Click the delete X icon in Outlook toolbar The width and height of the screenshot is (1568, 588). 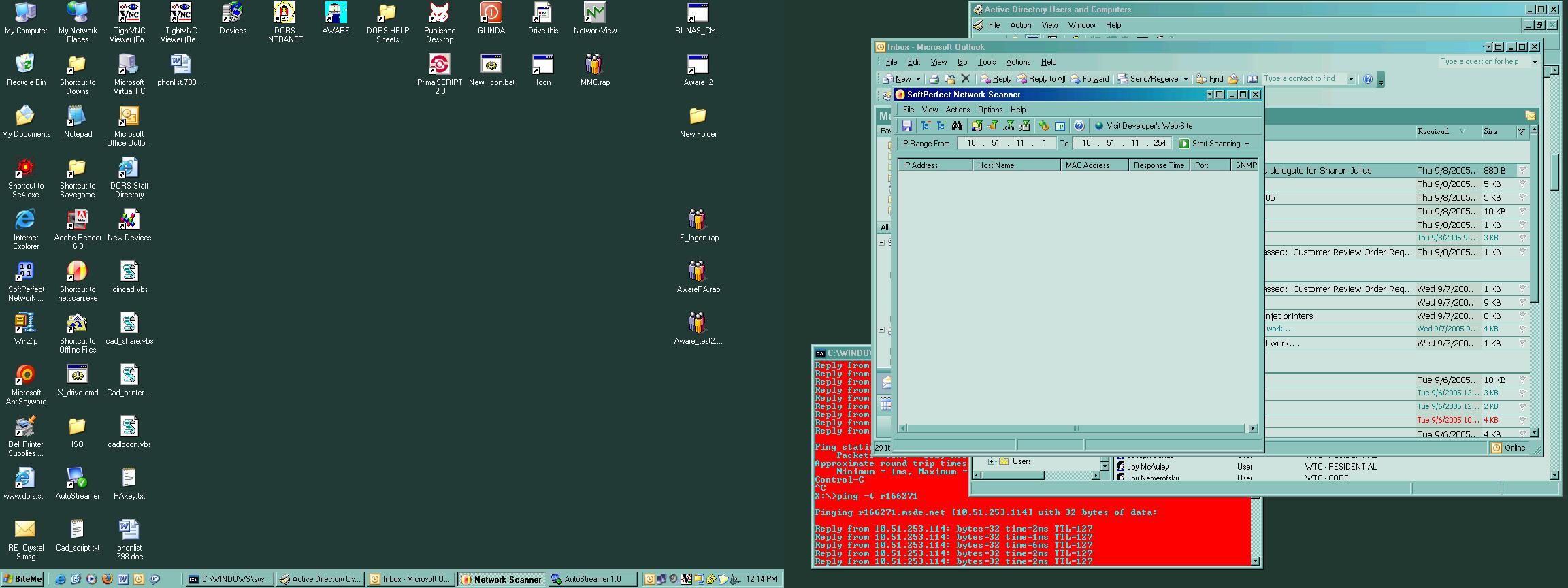[x=965, y=79]
